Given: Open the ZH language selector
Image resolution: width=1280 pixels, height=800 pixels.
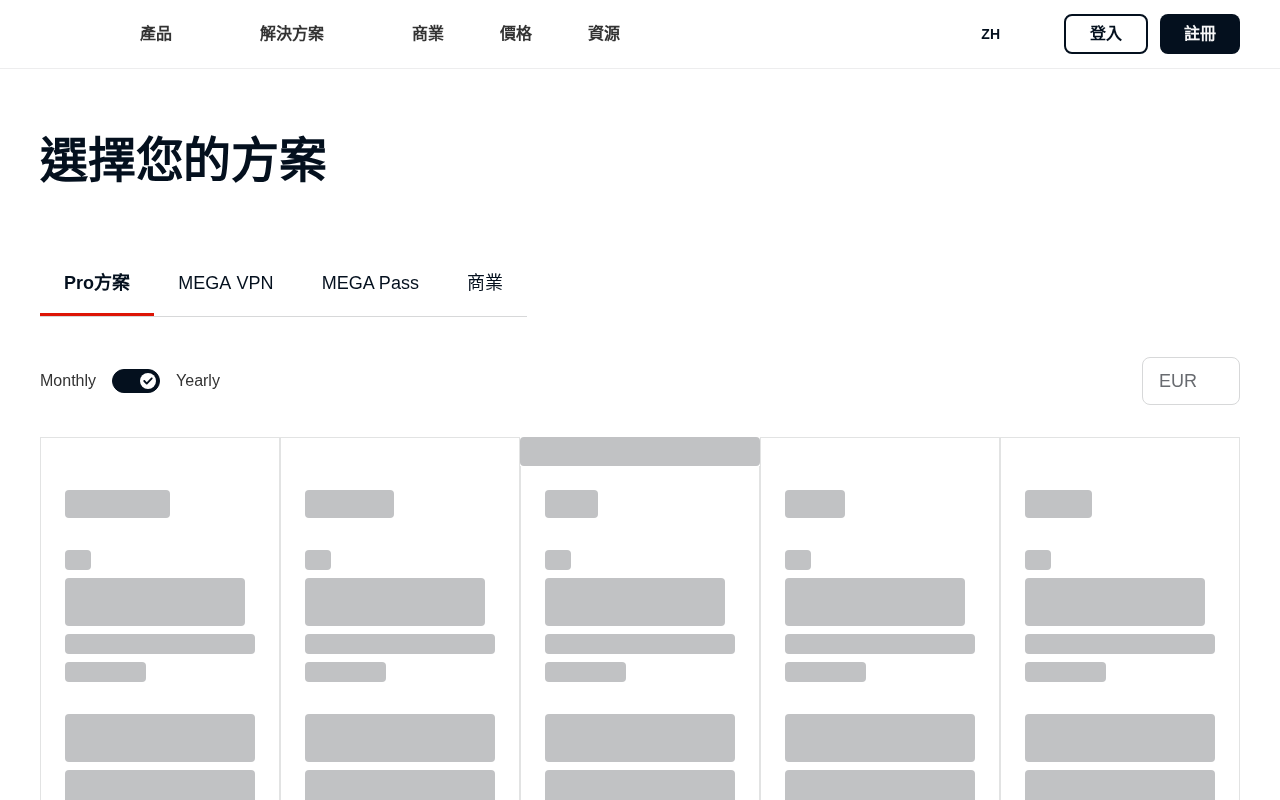Looking at the screenshot, I should [x=990, y=34].
